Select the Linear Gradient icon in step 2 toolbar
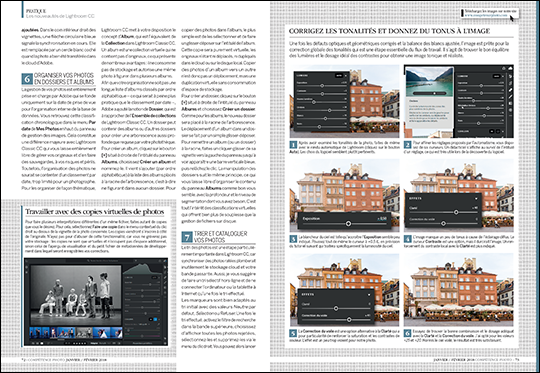 (x=510, y=103)
